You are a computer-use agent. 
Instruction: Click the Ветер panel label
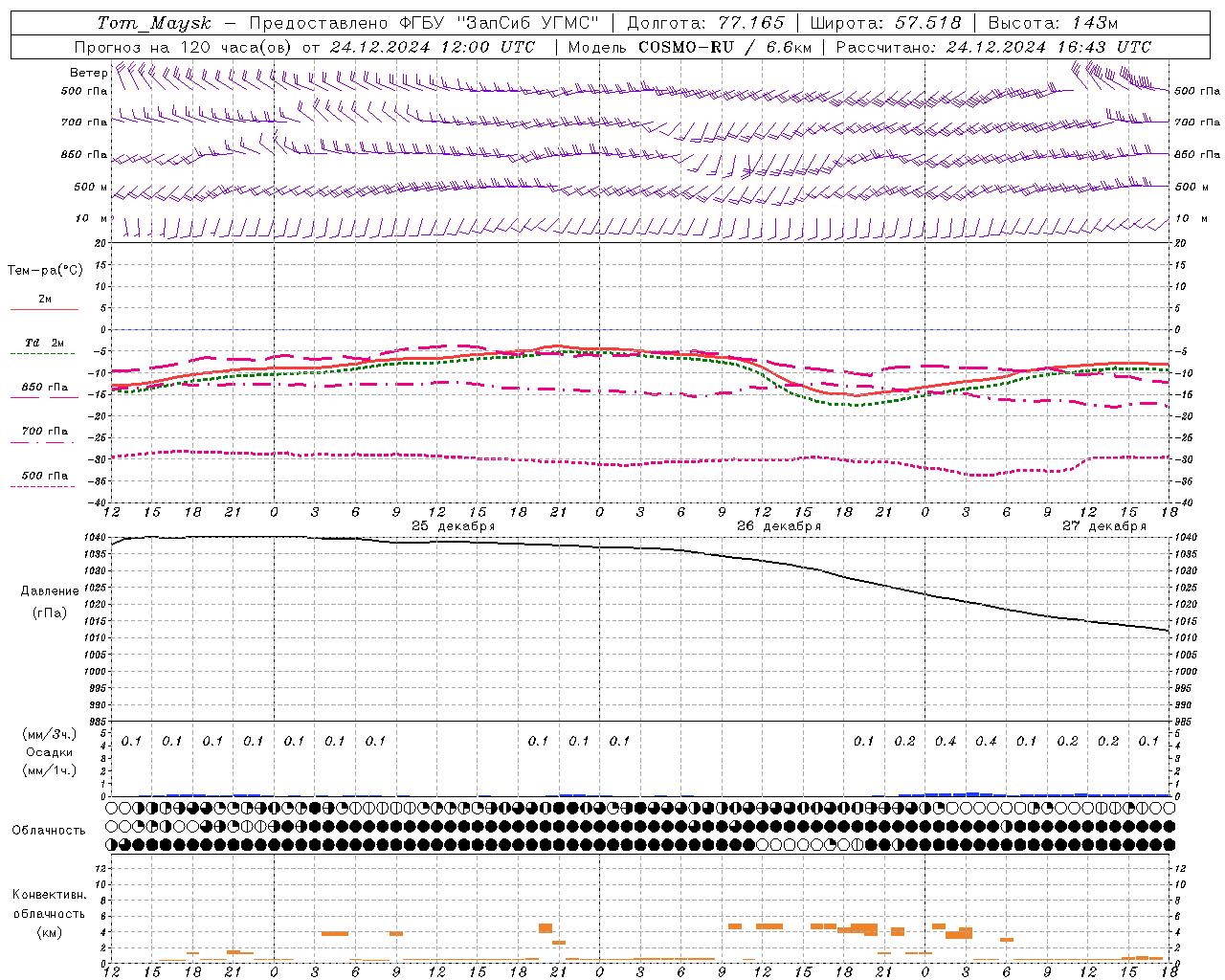88,73
